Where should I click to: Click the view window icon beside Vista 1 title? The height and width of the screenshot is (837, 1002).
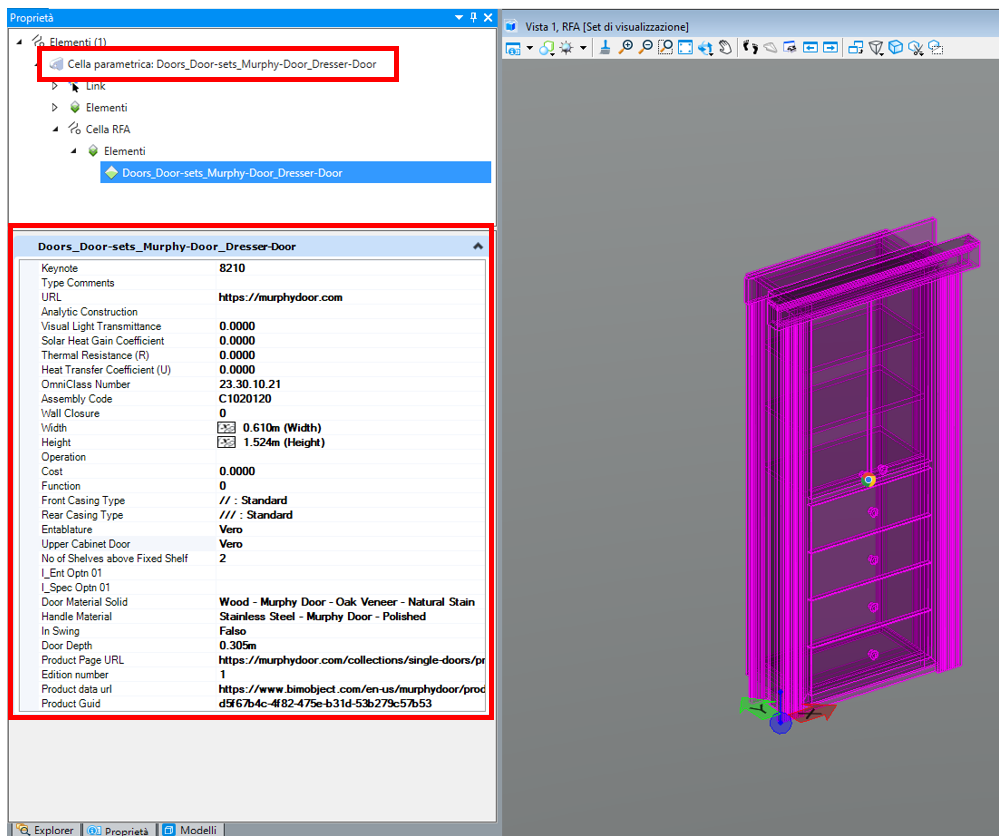pyautogui.click(x=511, y=26)
